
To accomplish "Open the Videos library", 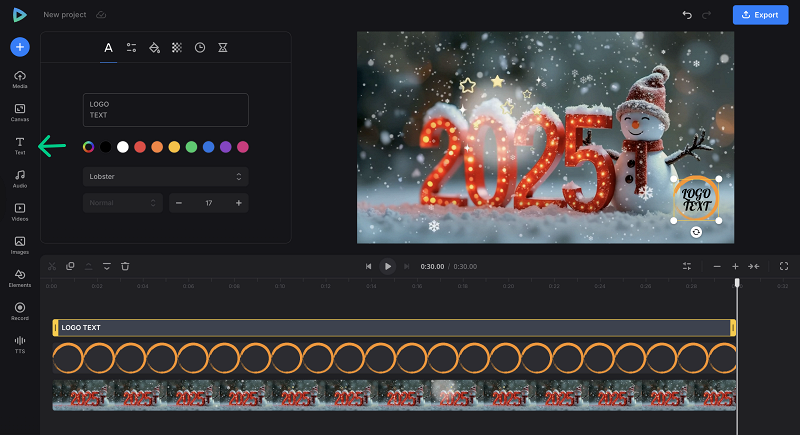I will (x=20, y=212).
